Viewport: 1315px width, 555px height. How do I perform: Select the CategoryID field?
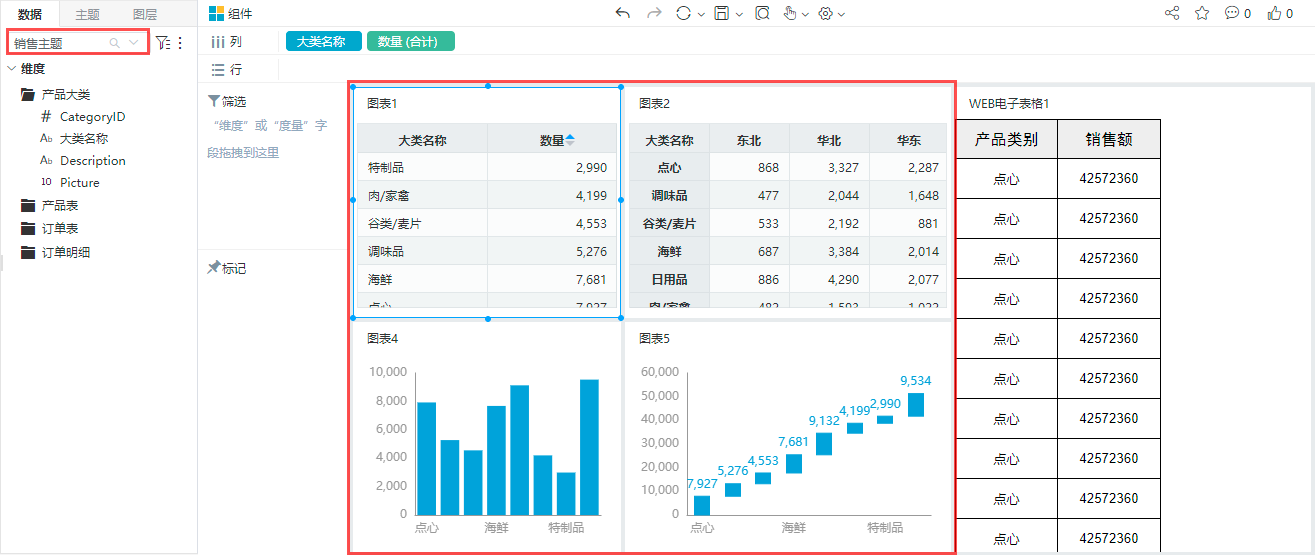click(92, 117)
